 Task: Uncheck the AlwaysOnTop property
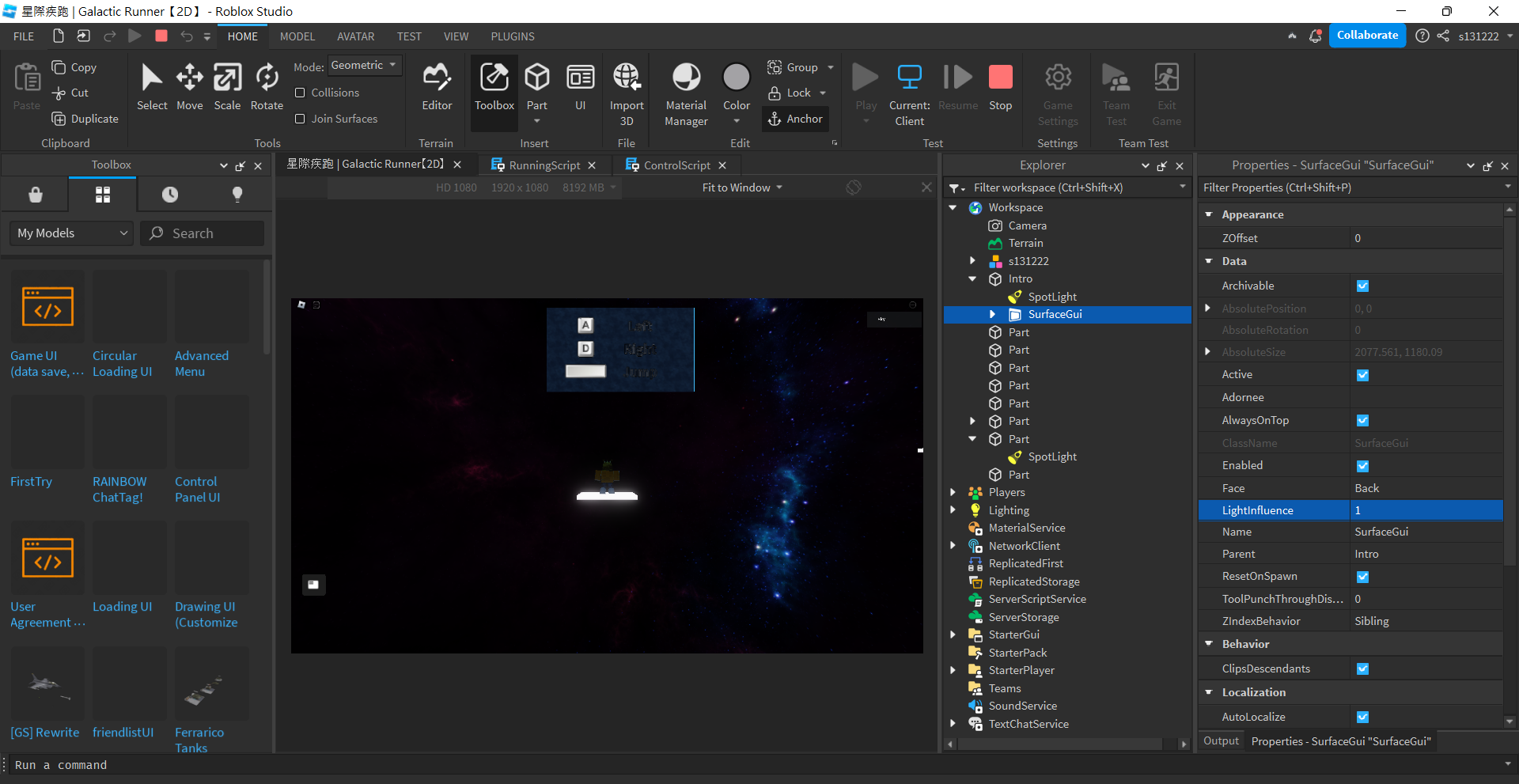[1362, 421]
